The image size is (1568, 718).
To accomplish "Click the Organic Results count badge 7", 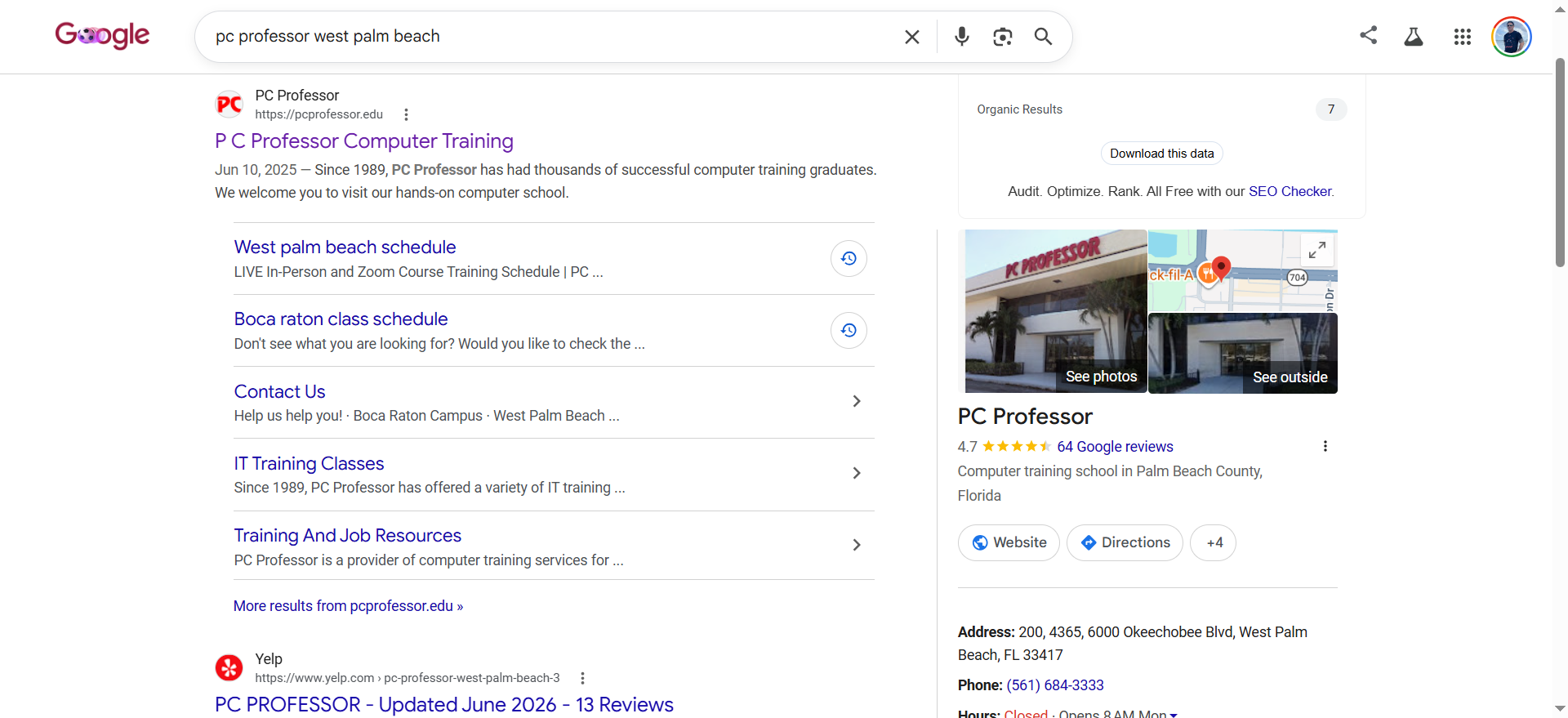I will click(1331, 109).
